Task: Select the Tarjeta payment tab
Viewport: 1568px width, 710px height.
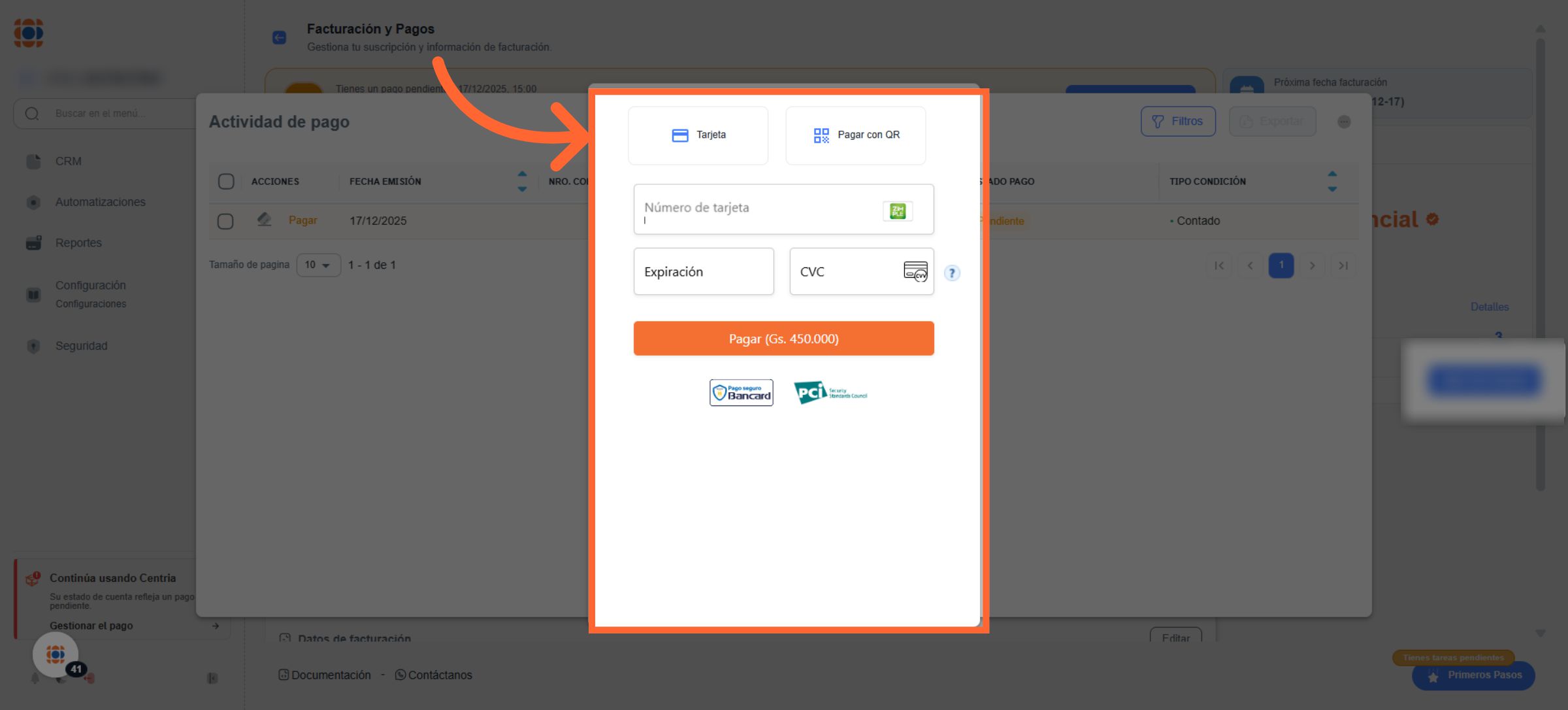Action: pos(698,135)
